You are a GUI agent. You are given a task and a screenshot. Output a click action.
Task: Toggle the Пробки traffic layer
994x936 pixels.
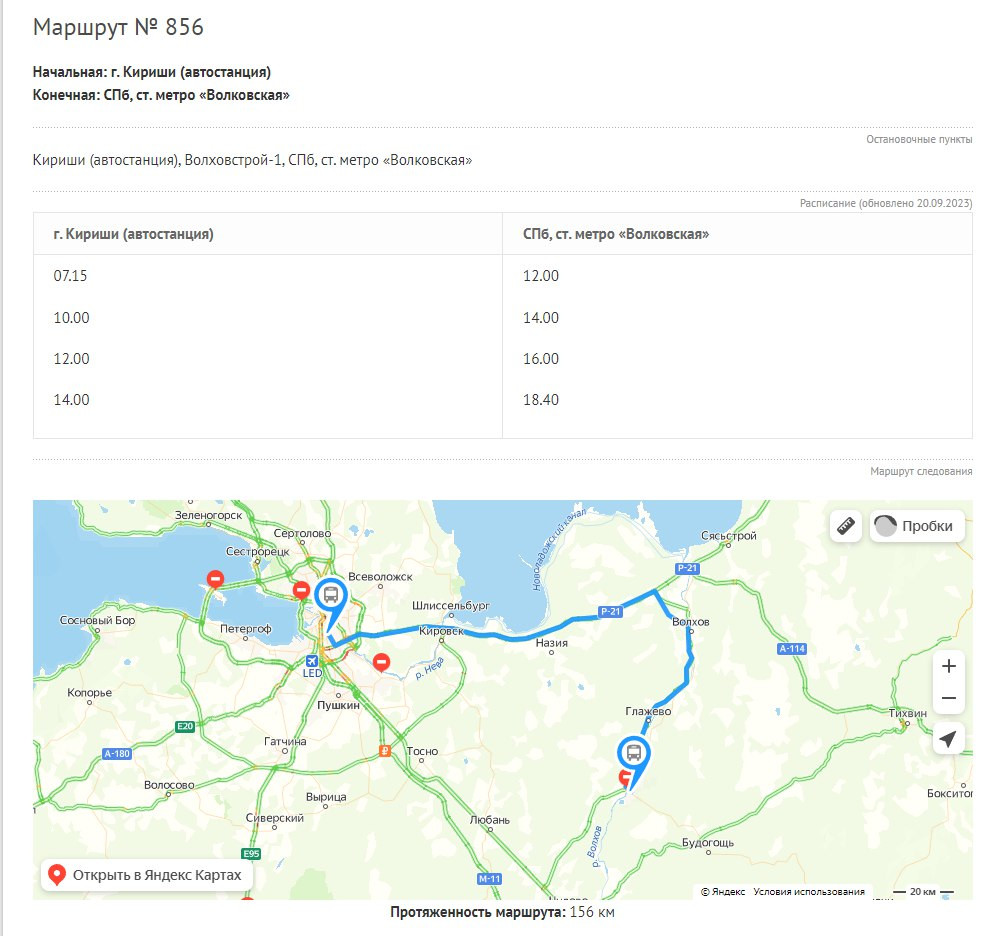click(917, 526)
